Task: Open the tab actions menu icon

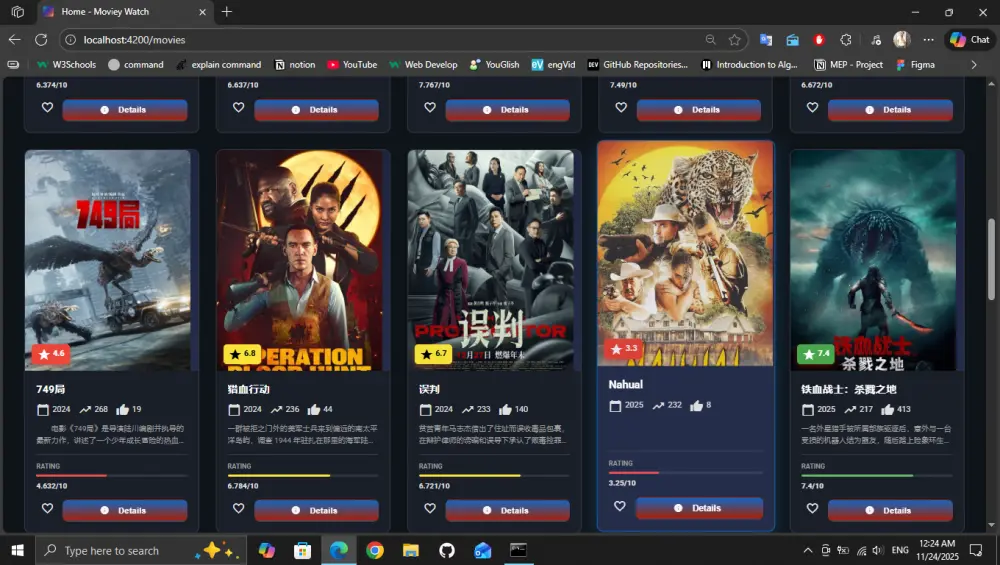Action: click(17, 11)
